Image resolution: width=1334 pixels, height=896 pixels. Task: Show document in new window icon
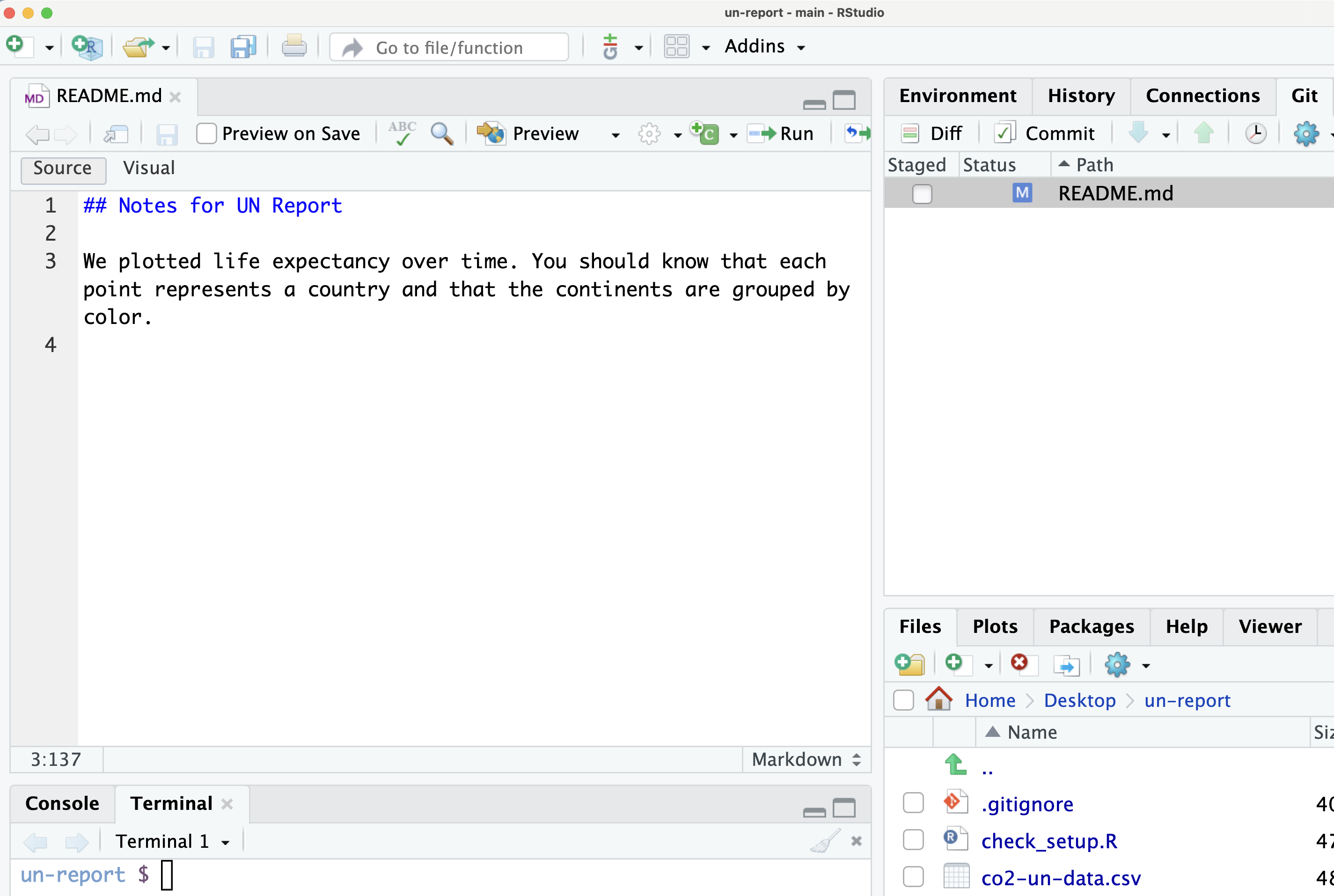coord(116,134)
